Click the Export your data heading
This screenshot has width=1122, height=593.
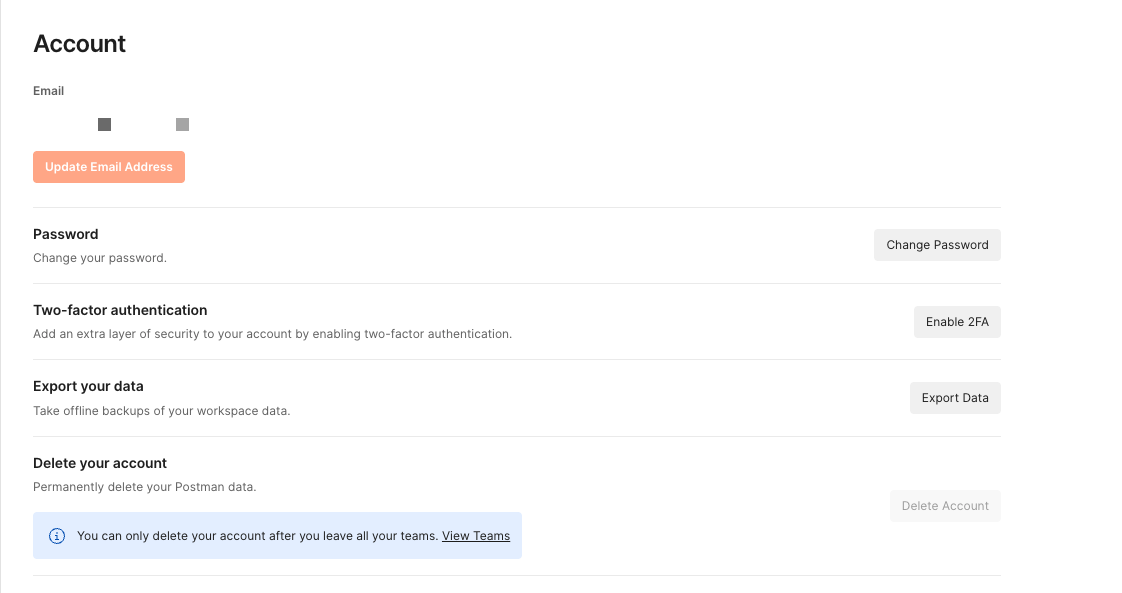pyautogui.click(x=88, y=386)
